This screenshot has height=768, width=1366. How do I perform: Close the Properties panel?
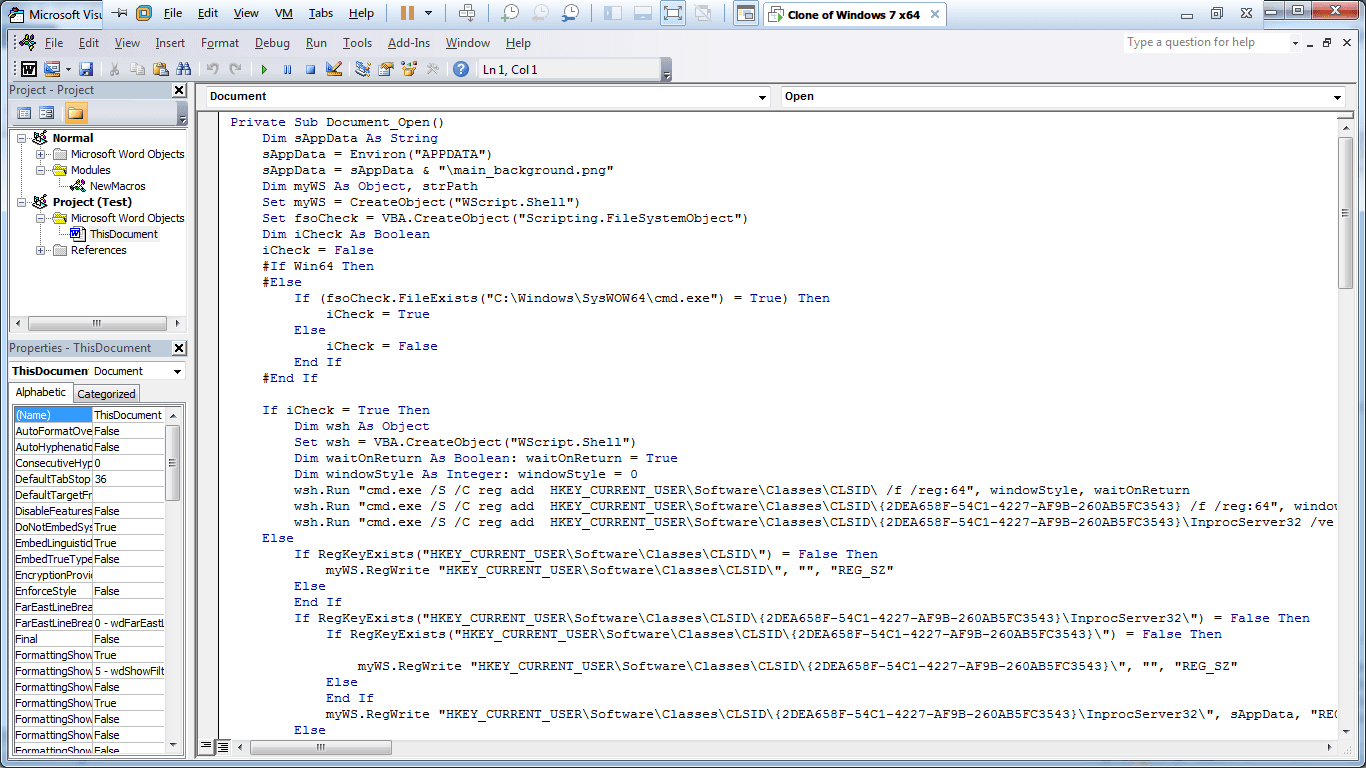[x=179, y=348]
